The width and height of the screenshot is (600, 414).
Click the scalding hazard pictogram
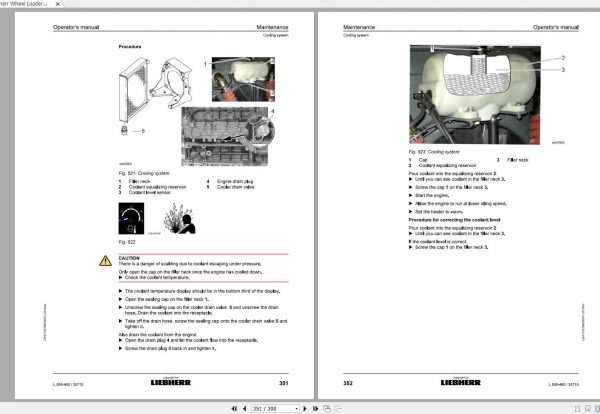tap(179, 218)
